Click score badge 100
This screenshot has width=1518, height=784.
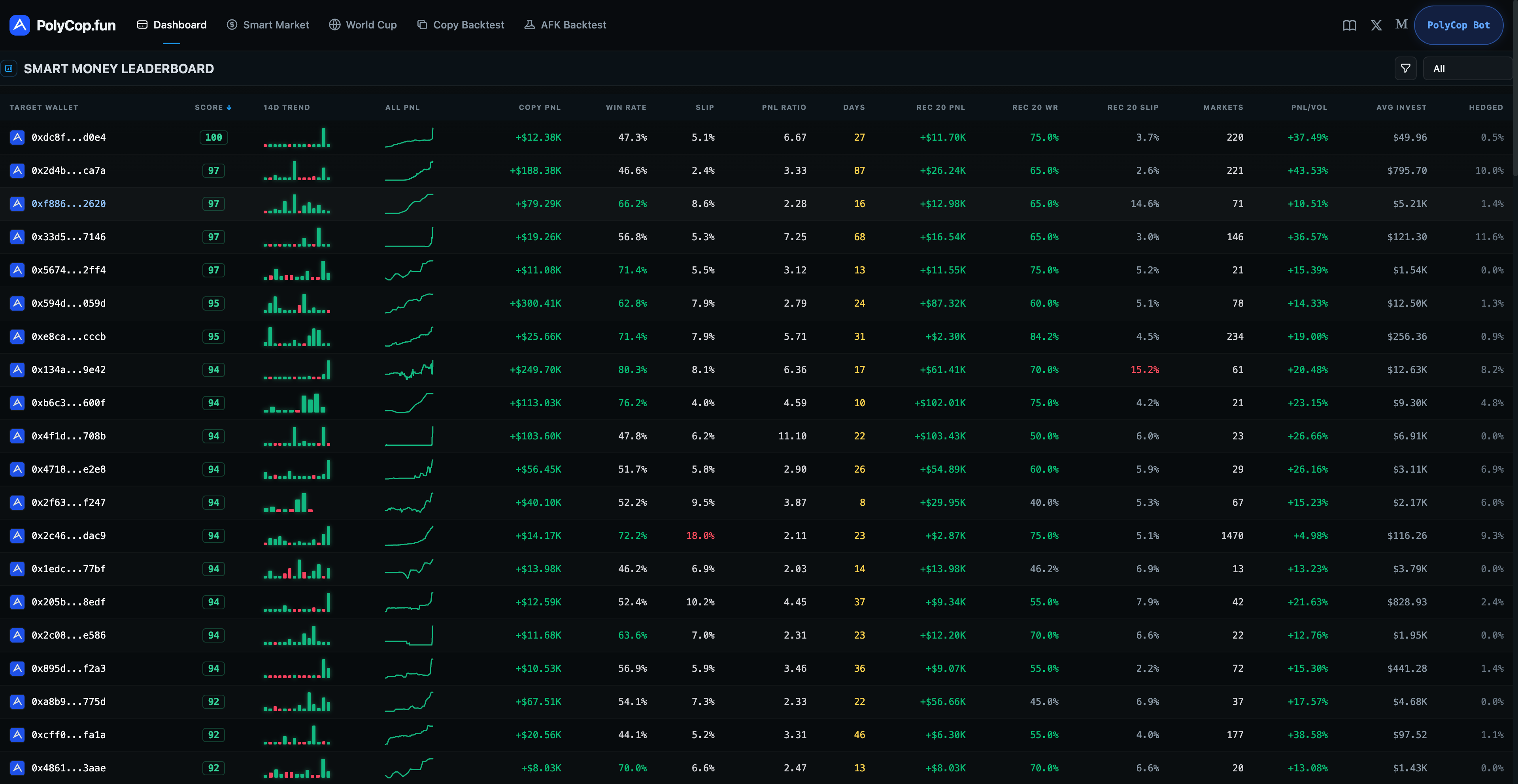[214, 137]
